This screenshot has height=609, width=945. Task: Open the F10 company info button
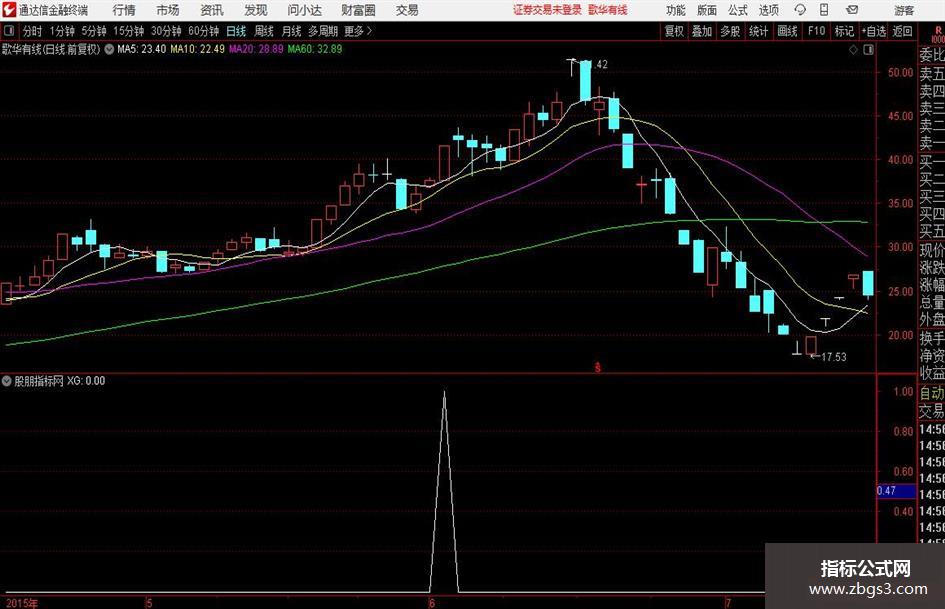[816, 31]
